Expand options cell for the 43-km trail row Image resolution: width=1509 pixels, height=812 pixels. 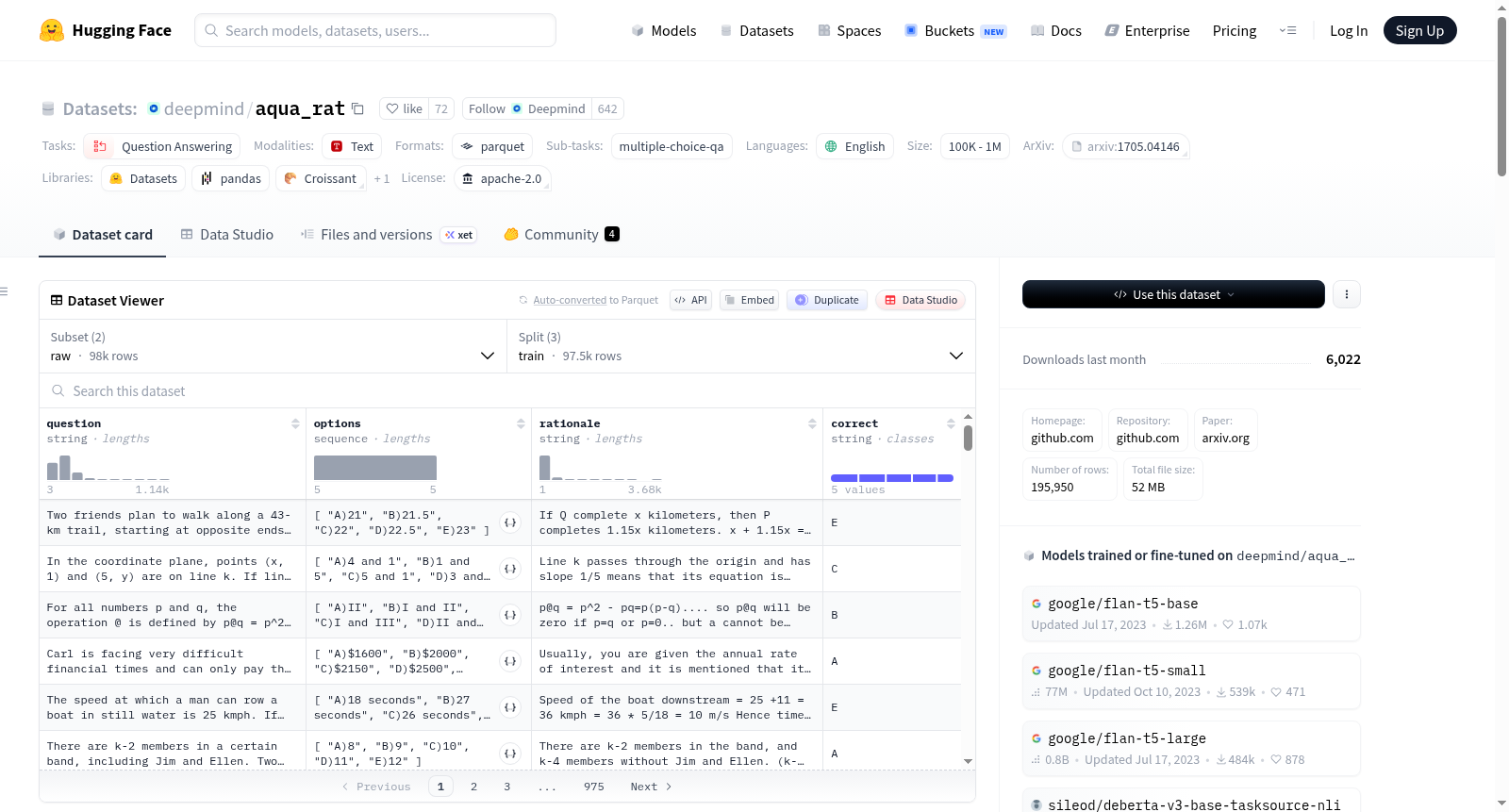[510, 522]
